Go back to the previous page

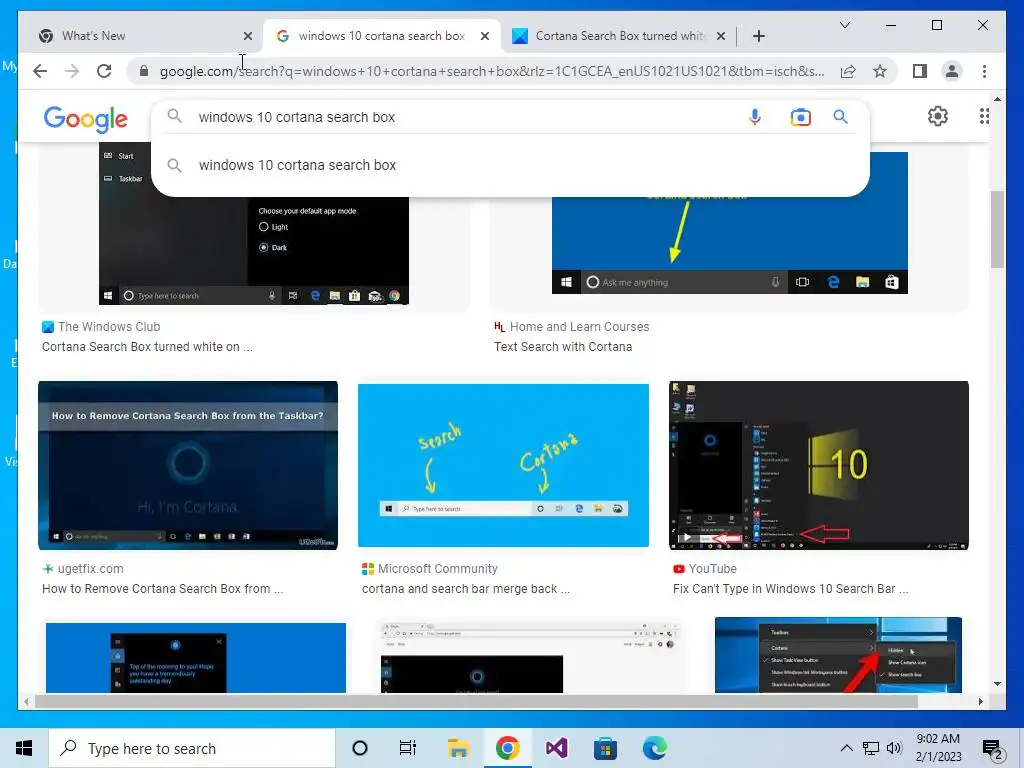(40, 71)
